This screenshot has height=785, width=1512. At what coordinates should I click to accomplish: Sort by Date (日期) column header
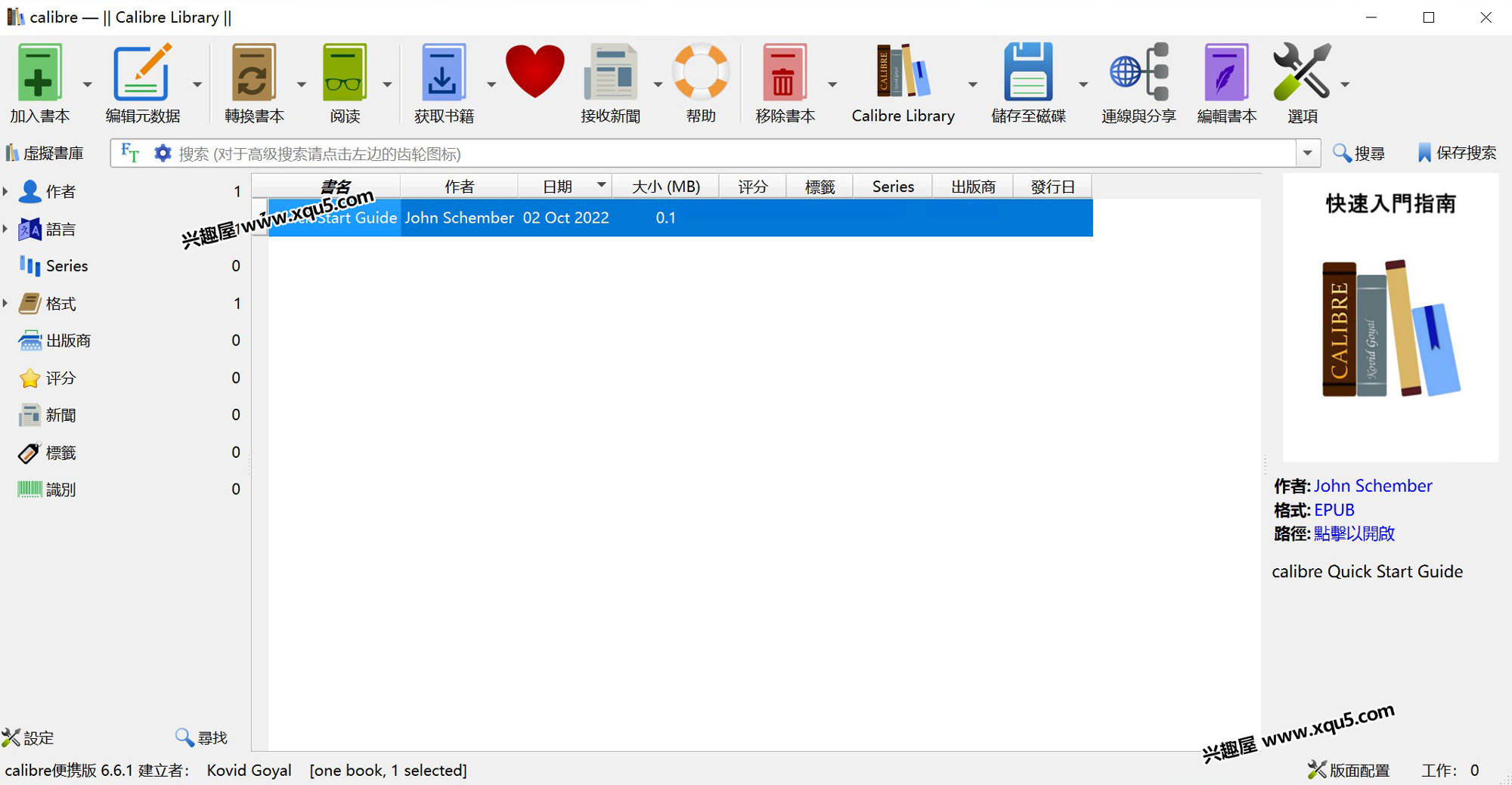(x=565, y=186)
